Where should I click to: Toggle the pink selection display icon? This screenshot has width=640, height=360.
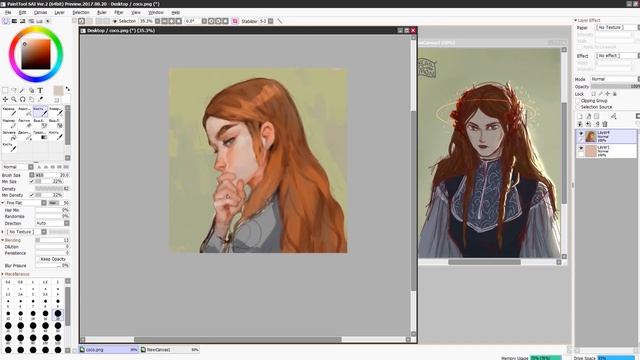(x=235, y=21)
